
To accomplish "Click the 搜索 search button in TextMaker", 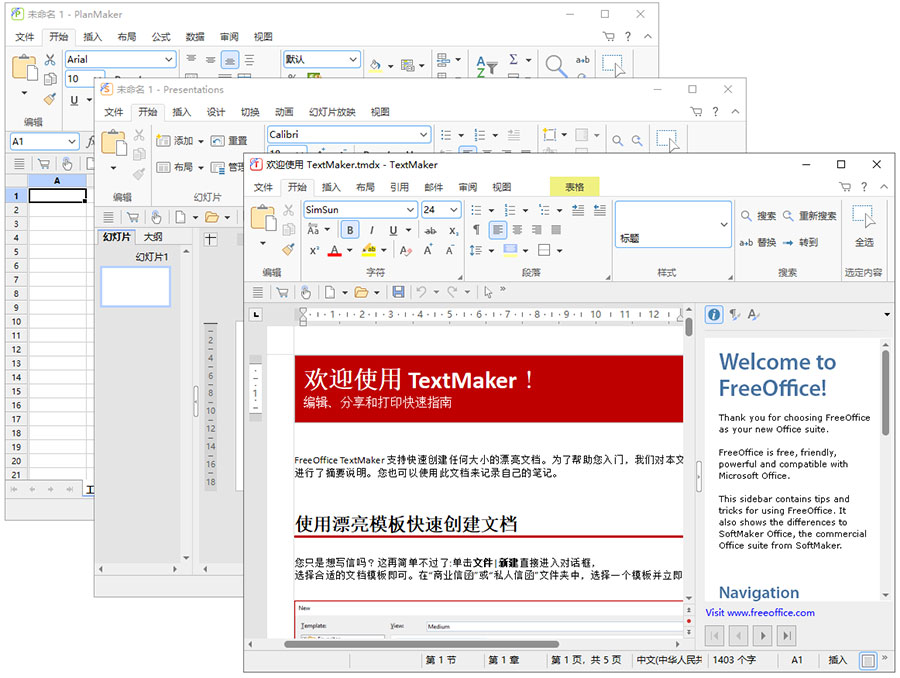I will click(x=758, y=216).
